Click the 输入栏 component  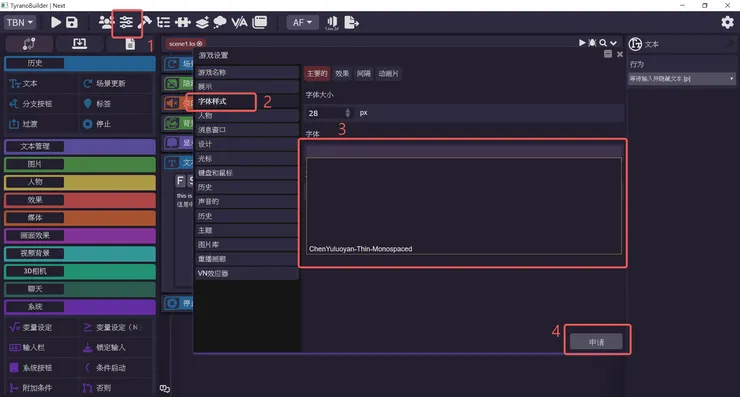coord(42,347)
